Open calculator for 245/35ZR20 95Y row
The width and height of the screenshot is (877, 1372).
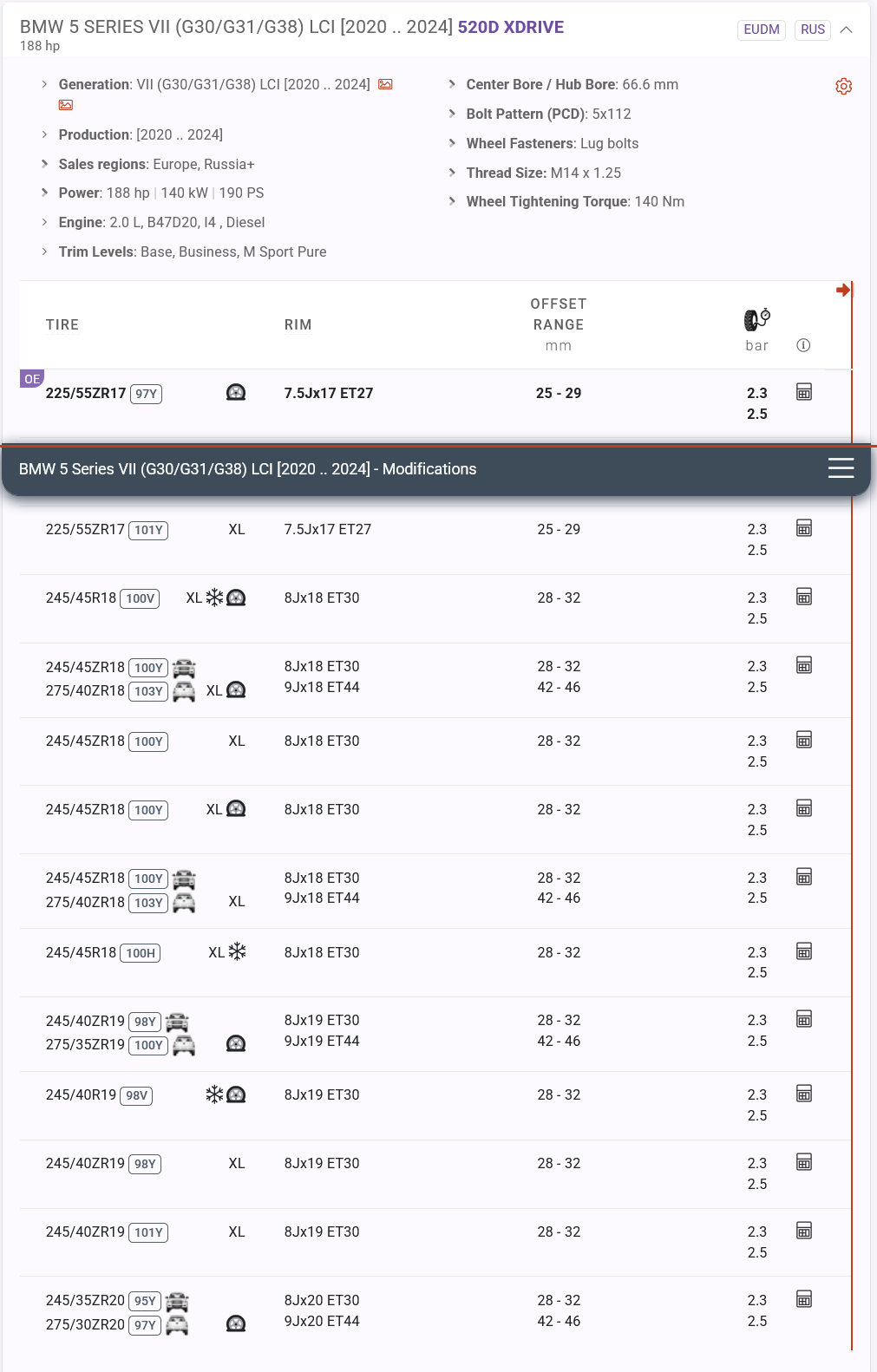click(804, 1299)
